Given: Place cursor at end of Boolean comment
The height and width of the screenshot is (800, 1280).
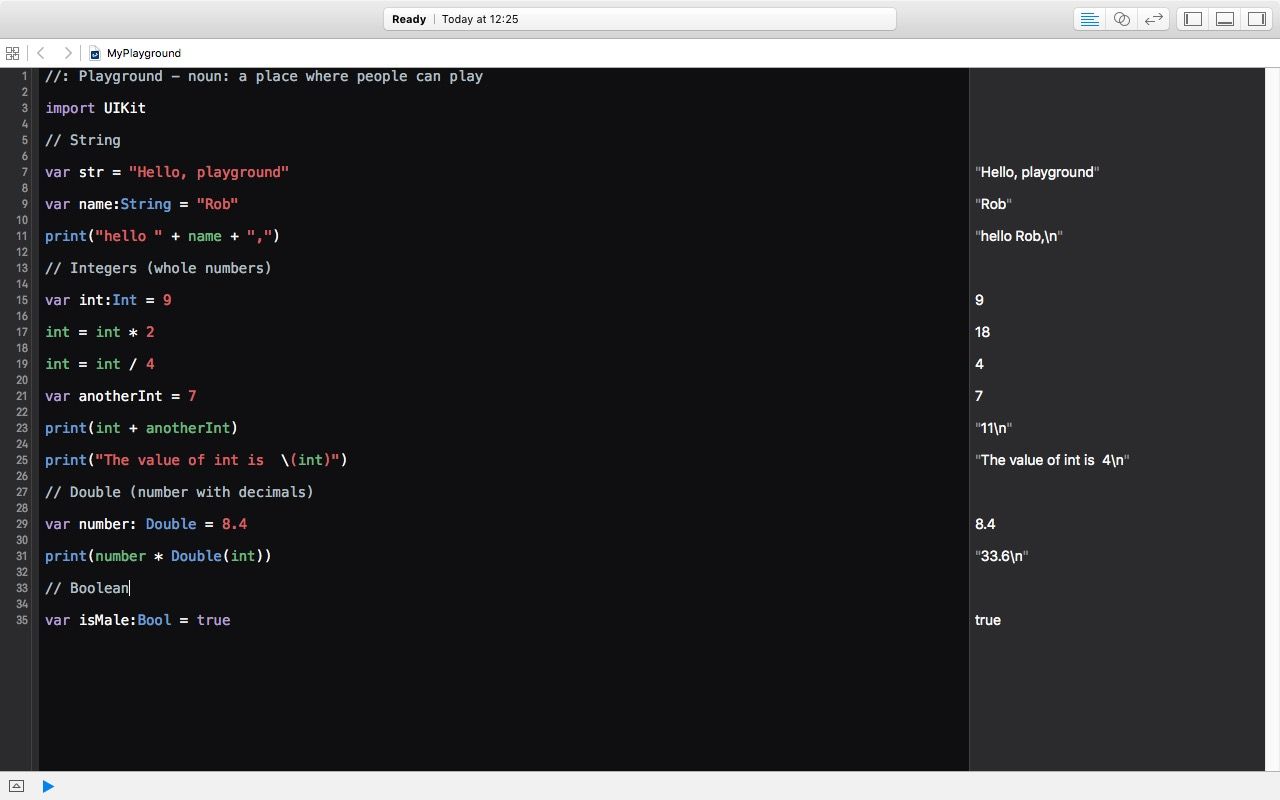Looking at the screenshot, I should coord(130,588).
